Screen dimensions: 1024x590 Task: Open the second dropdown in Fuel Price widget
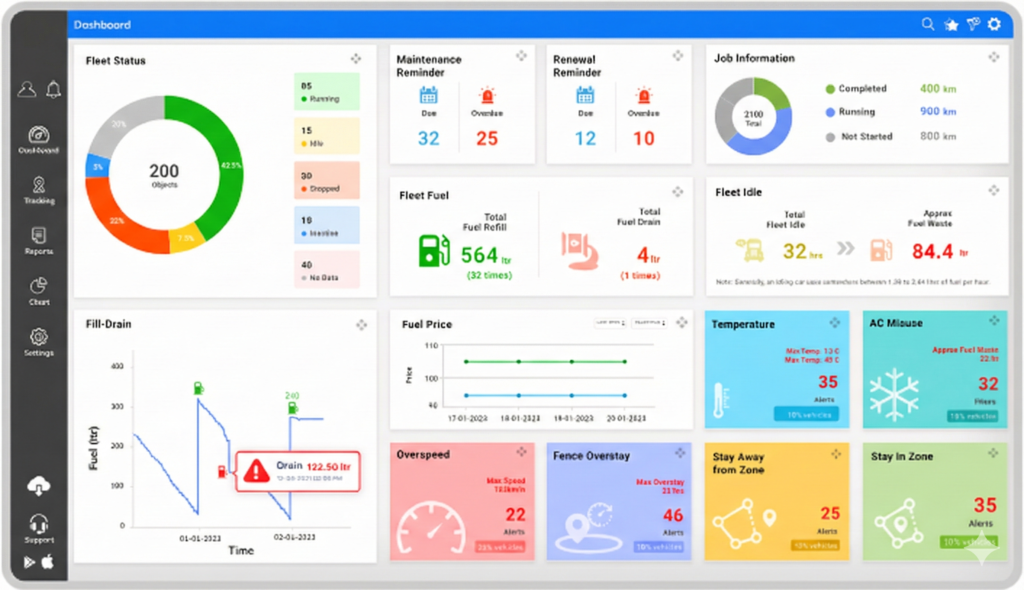648,323
